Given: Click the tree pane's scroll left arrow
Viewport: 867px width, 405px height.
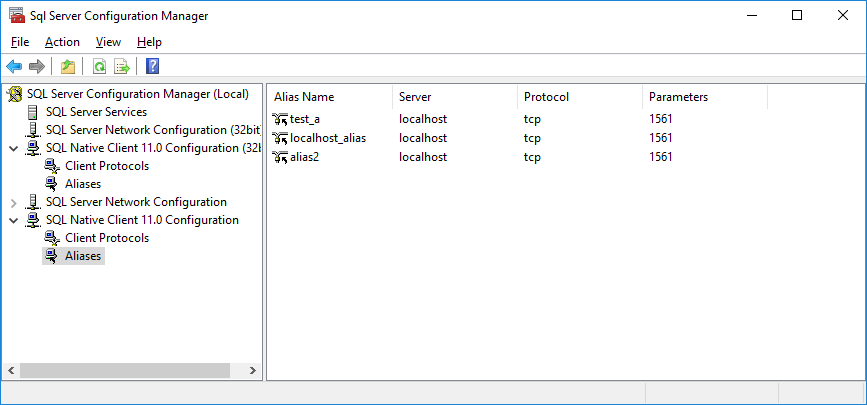Looking at the screenshot, I should 11,371.
